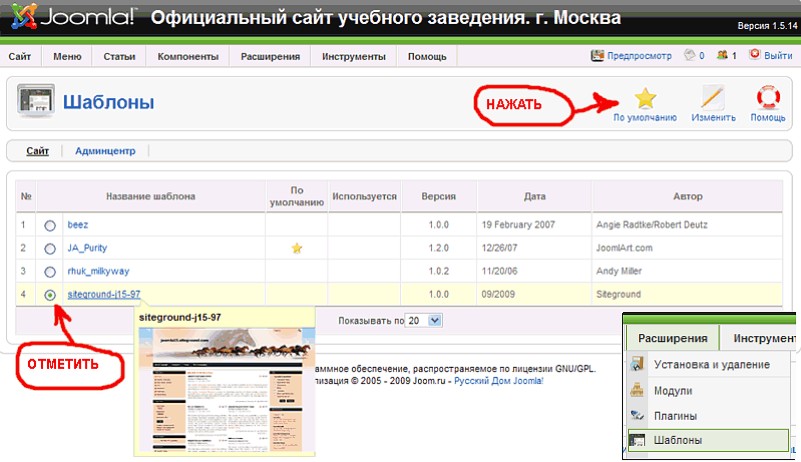
Task: Click the 'Дата' column header
Action: (534, 196)
